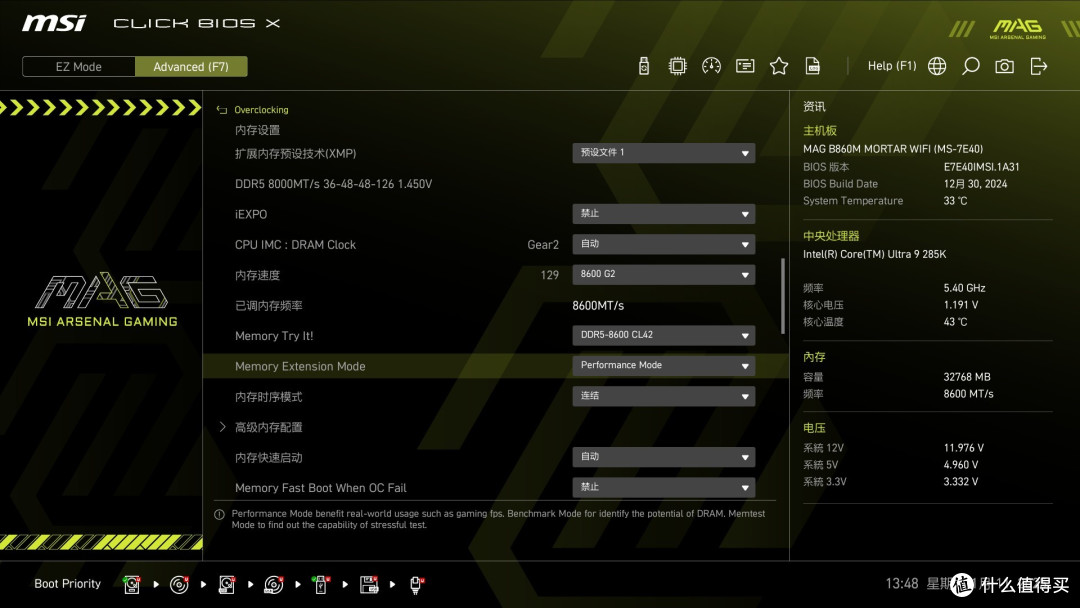Screen dimensions: 1080x608
Task: Open search with the magnifier icon
Action: point(971,66)
